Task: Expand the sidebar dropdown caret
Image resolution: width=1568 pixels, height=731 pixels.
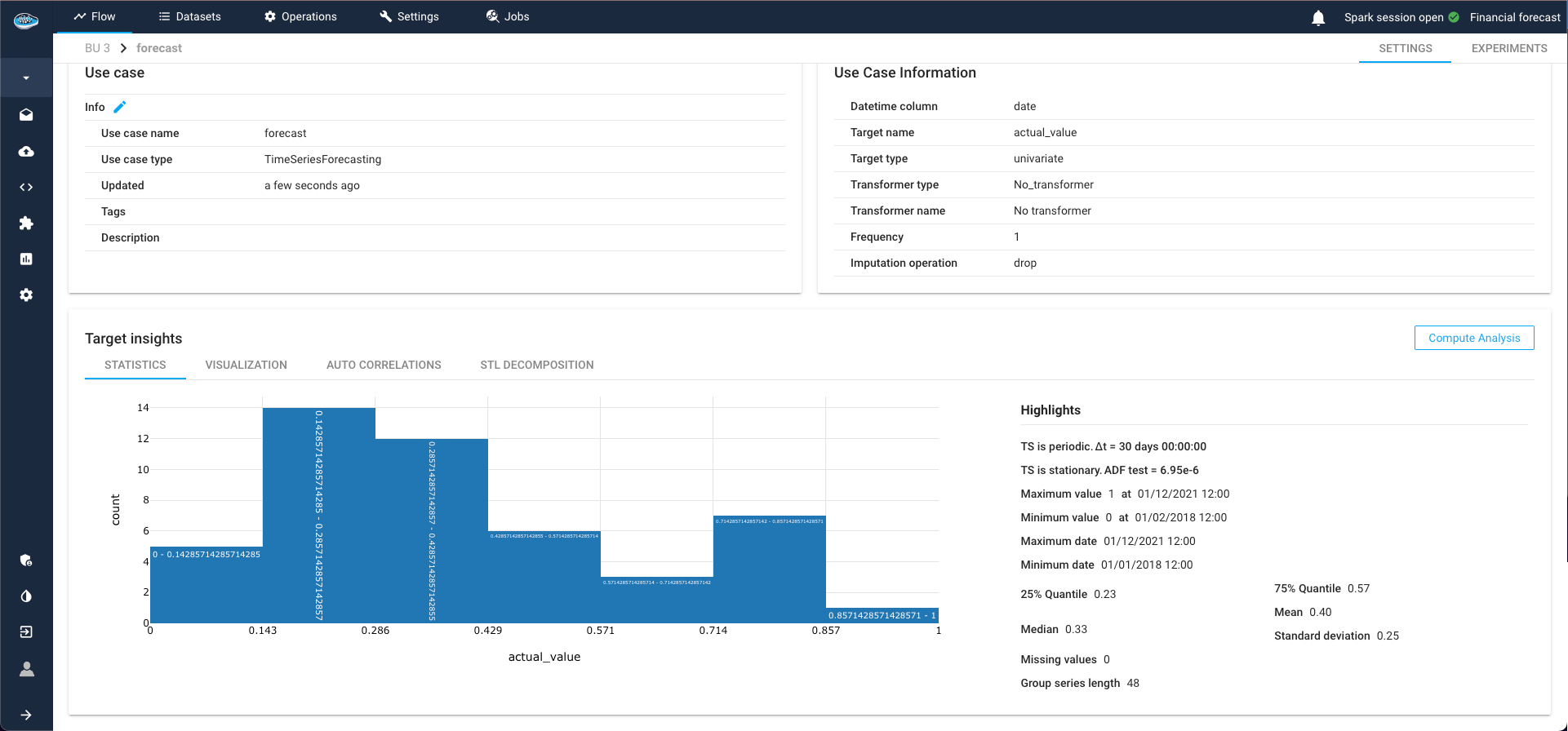Action: tap(26, 78)
